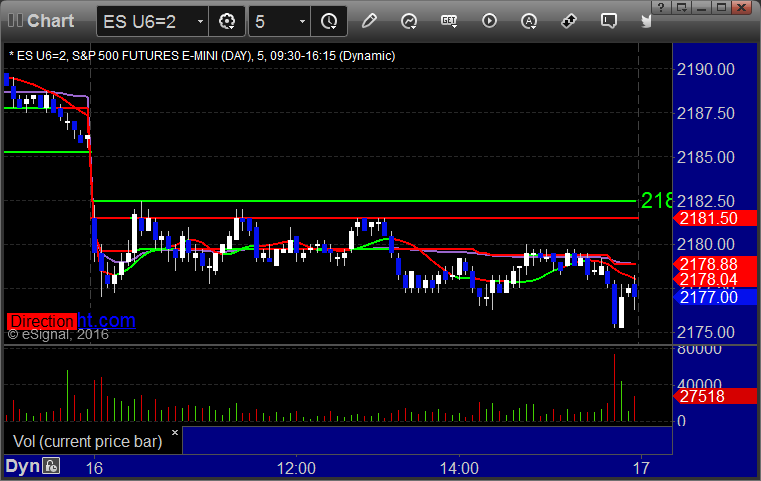Image resolution: width=761 pixels, height=481 pixels.
Task: Click the 2180.00 price axis label
Action: pyautogui.click(x=705, y=244)
